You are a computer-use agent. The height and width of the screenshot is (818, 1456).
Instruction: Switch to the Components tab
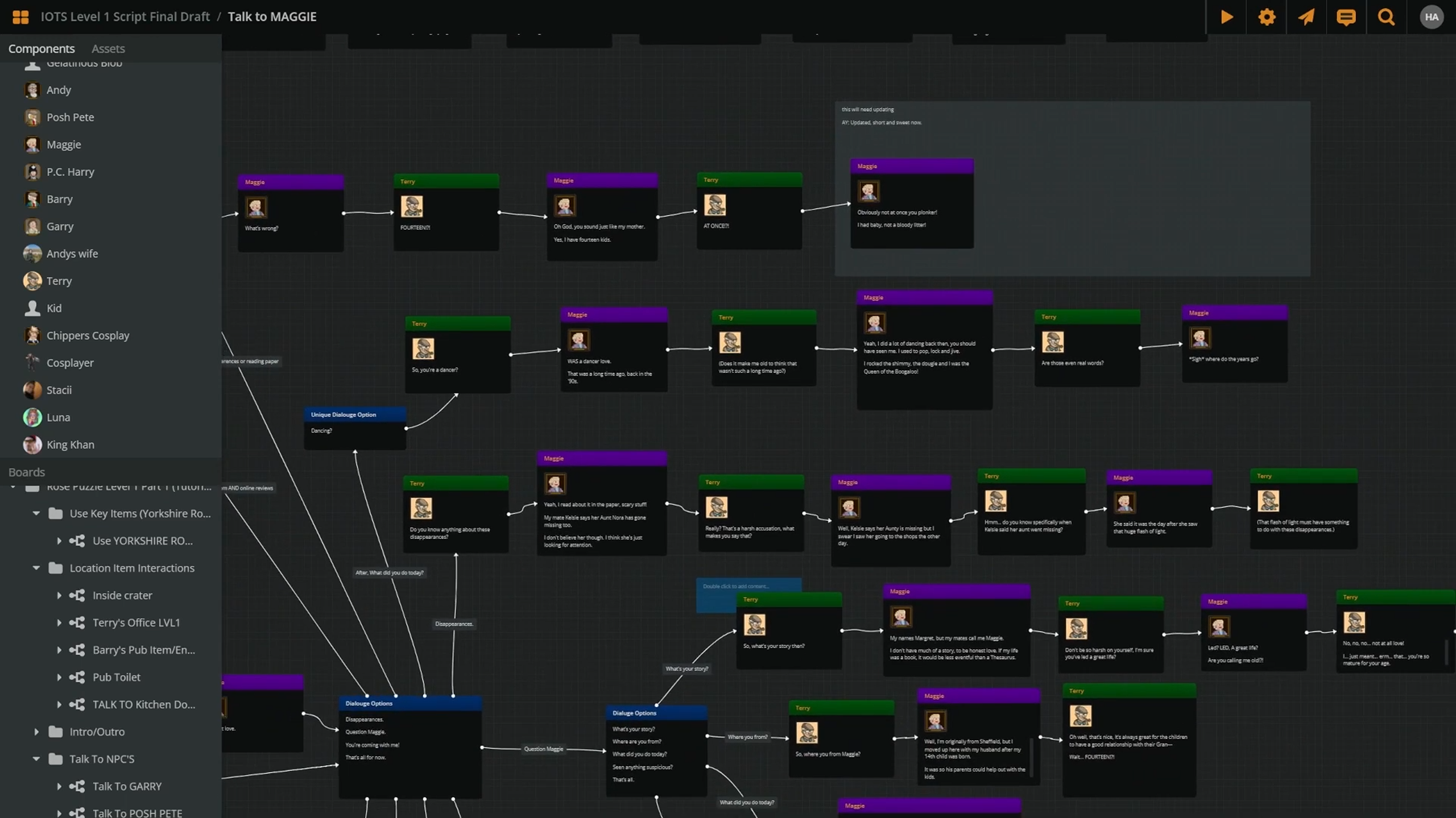[x=42, y=49]
